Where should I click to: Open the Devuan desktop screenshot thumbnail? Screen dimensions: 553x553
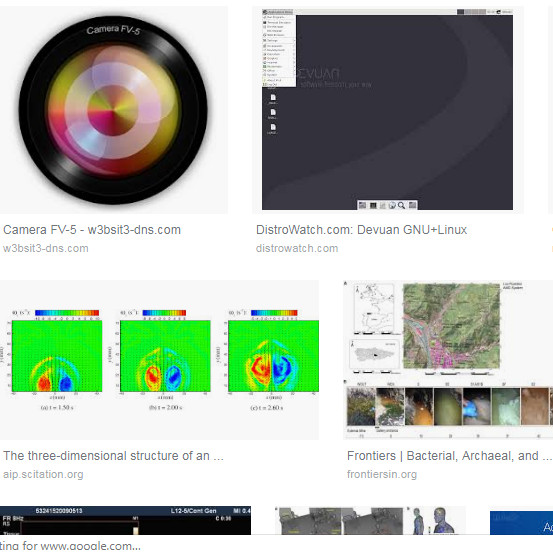tap(388, 110)
